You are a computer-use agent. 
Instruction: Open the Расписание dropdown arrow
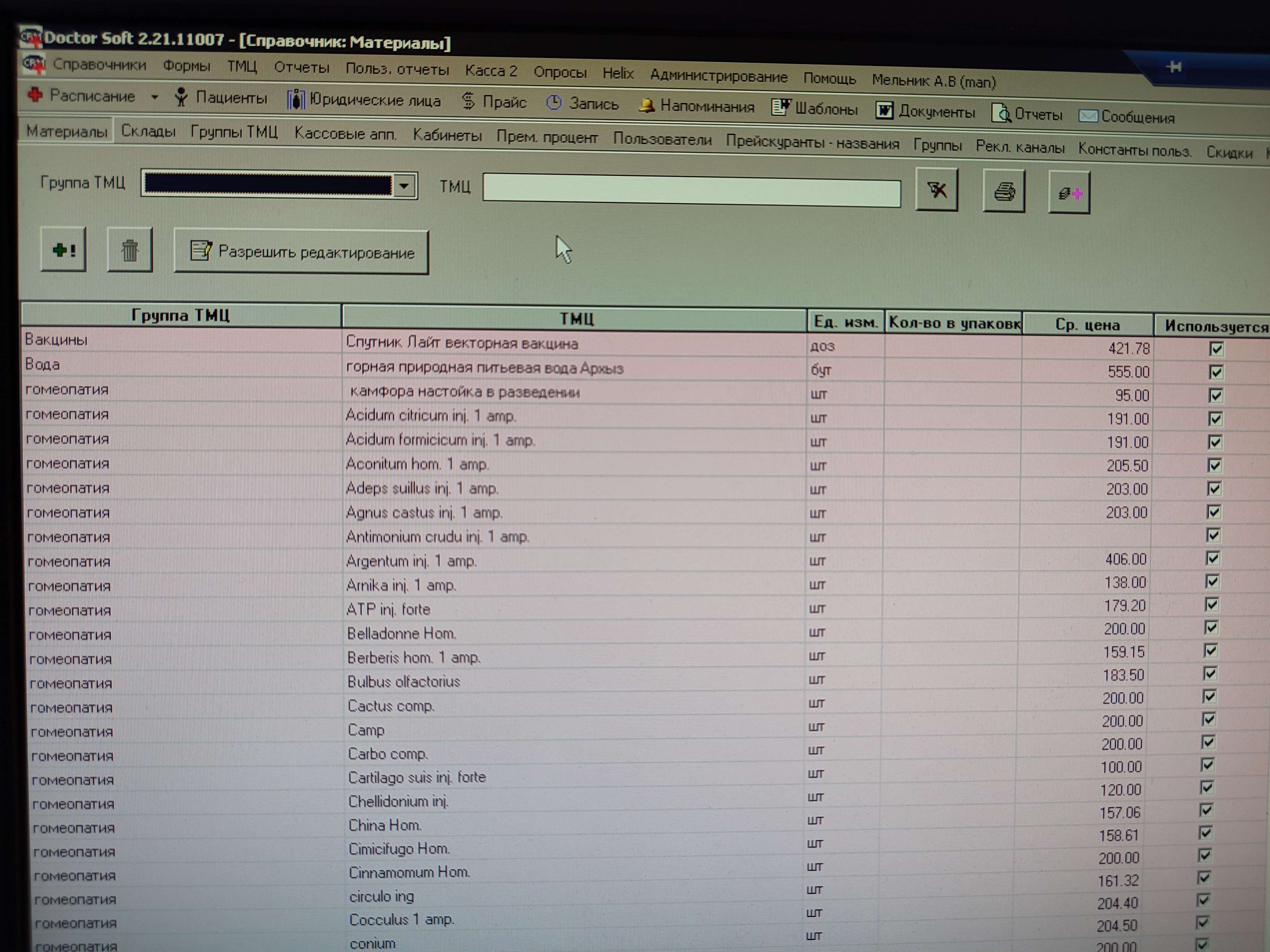(x=154, y=97)
